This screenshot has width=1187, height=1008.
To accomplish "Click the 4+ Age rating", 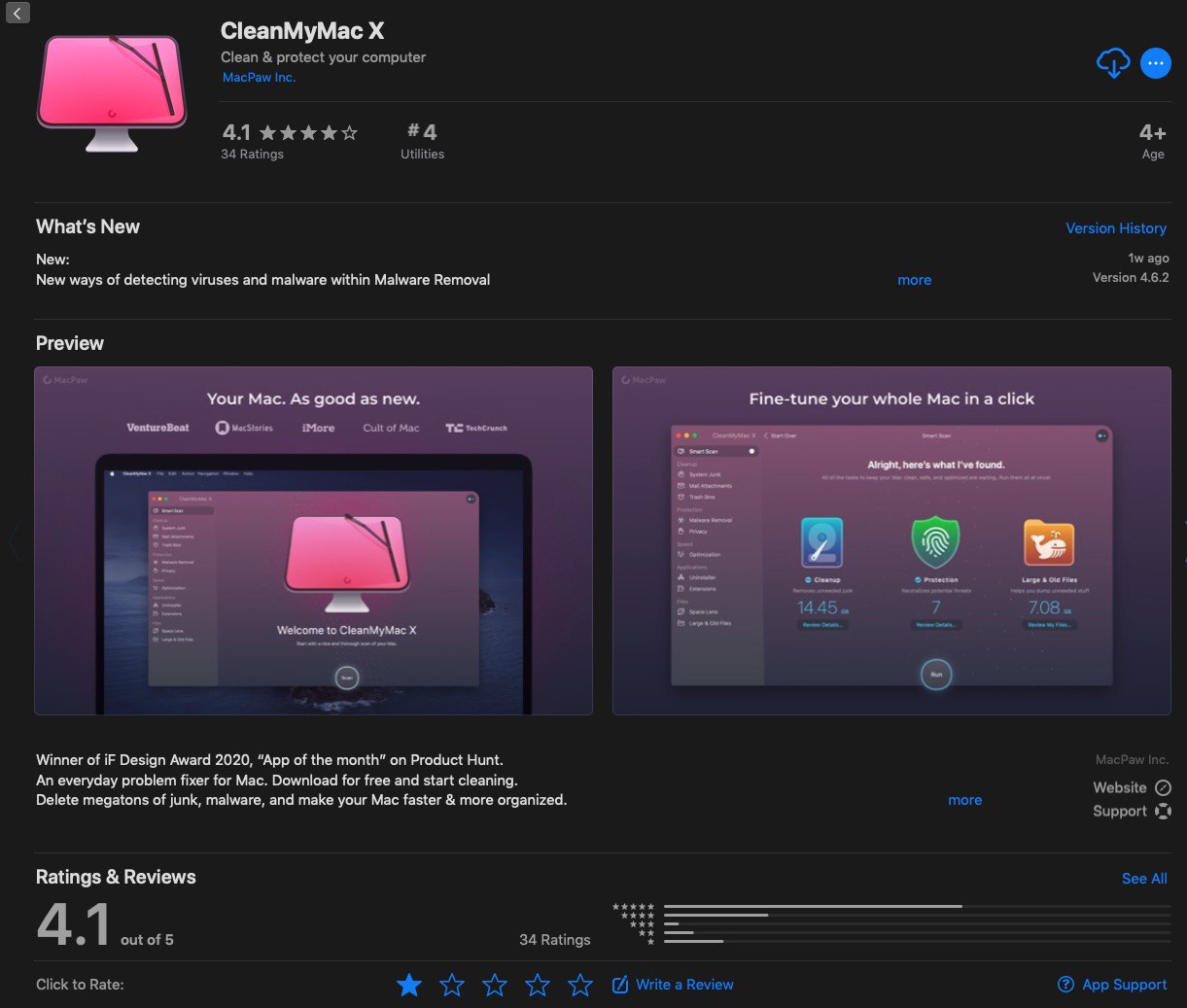I will pos(1152,141).
